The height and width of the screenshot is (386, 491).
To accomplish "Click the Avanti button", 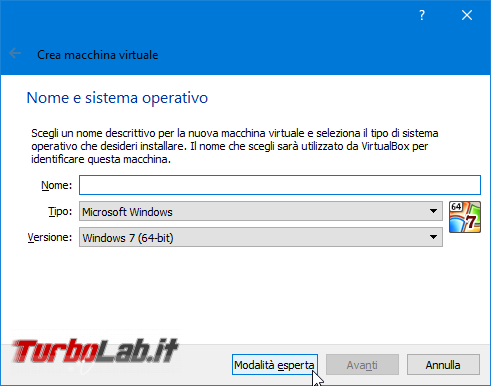I will (362, 365).
